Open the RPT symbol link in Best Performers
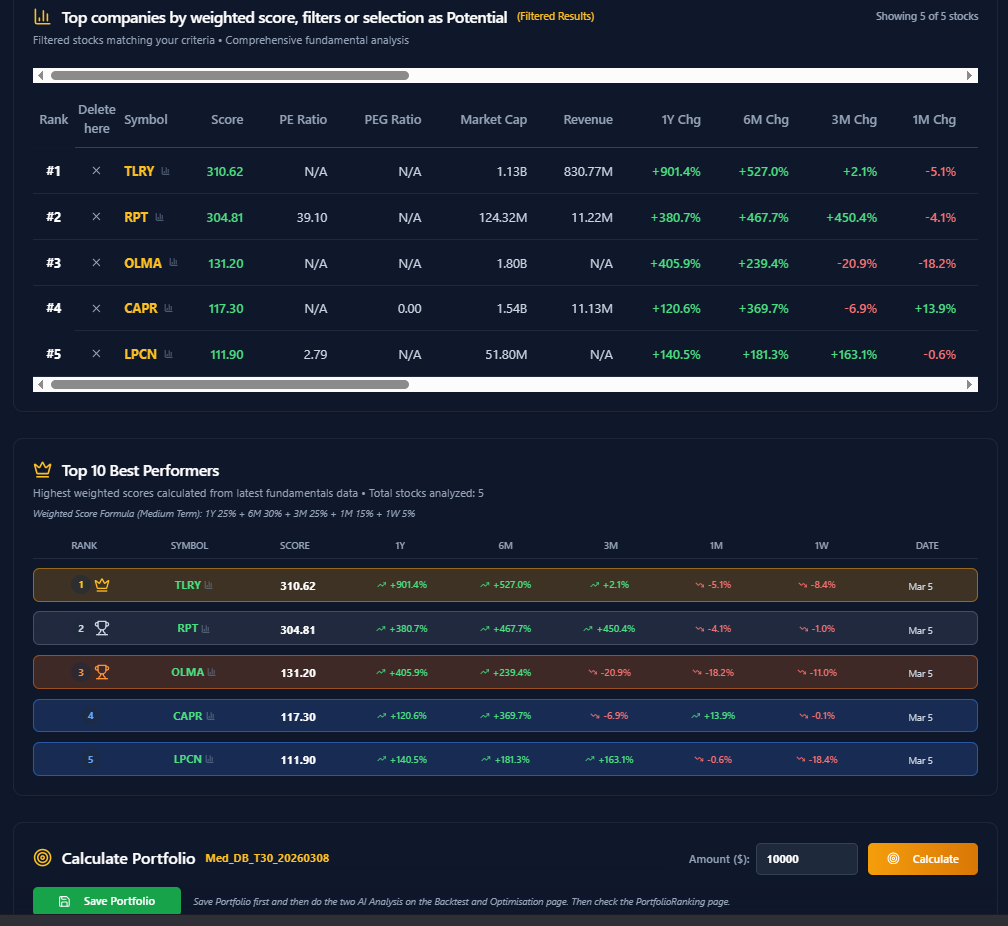This screenshot has width=1008, height=926. (187, 629)
